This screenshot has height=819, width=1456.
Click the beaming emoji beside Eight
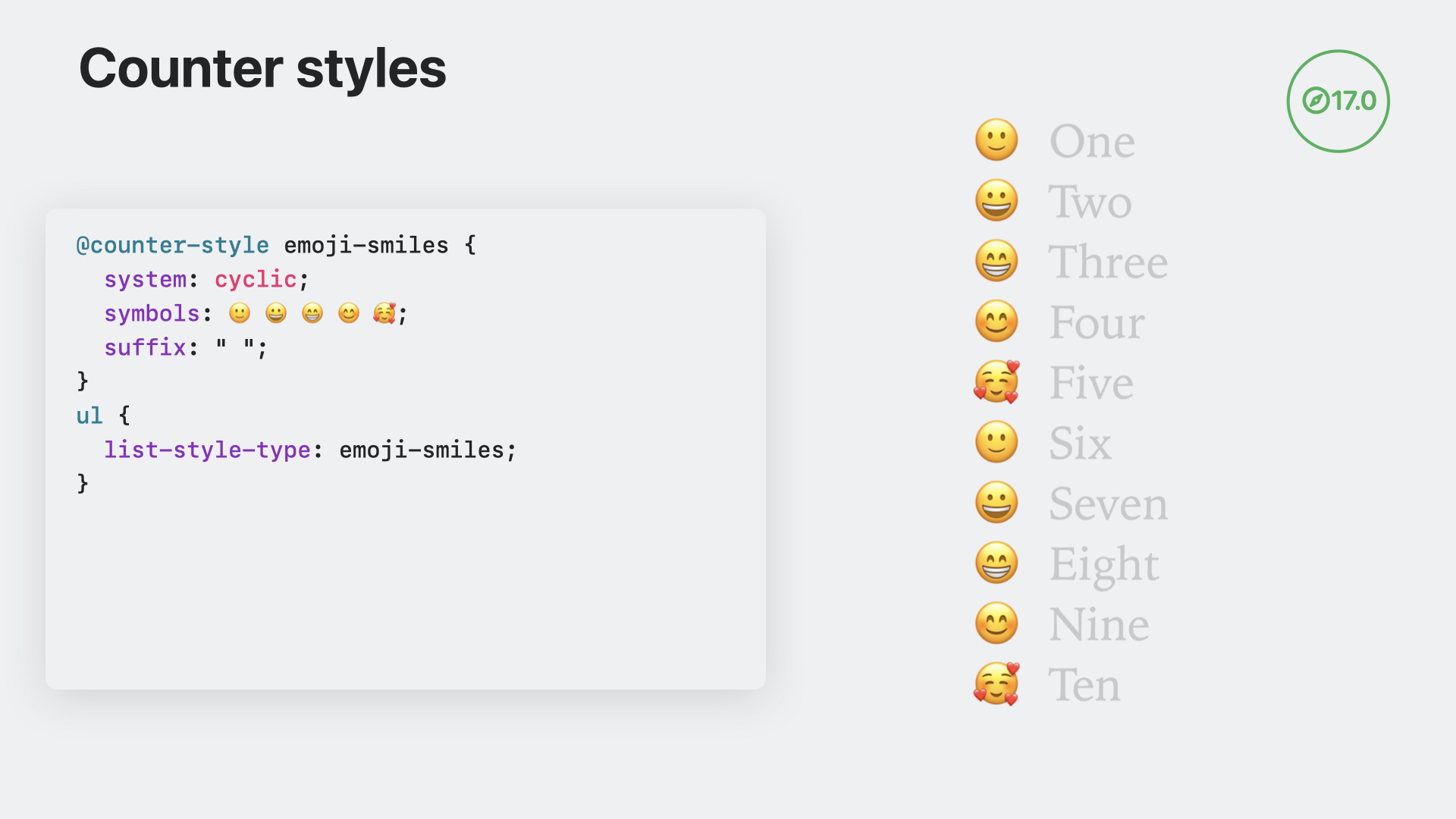pos(996,563)
